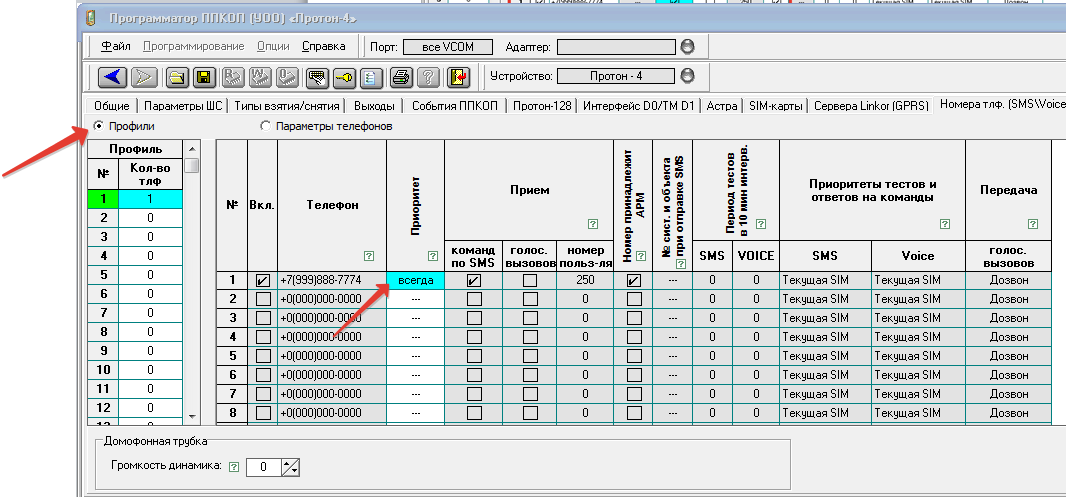The height and width of the screenshot is (497, 1066).
Task: Click the write-to-device chip icon labeled W
Action: pos(260,77)
